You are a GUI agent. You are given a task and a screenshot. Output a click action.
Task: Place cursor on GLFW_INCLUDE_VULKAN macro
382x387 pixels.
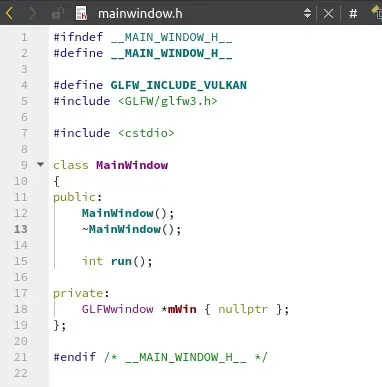pos(179,85)
